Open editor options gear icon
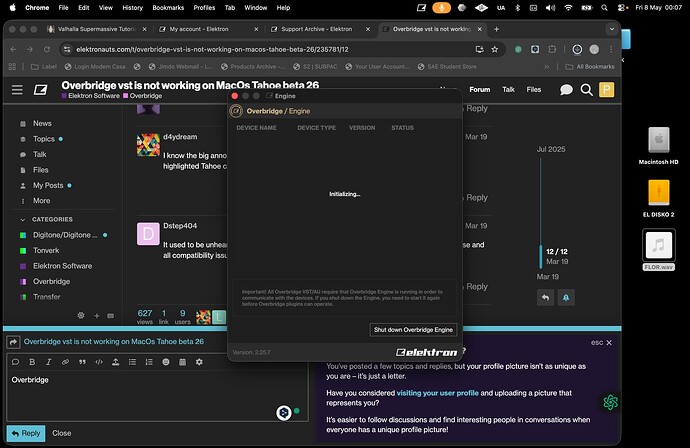The image size is (690, 448). [x=199, y=362]
